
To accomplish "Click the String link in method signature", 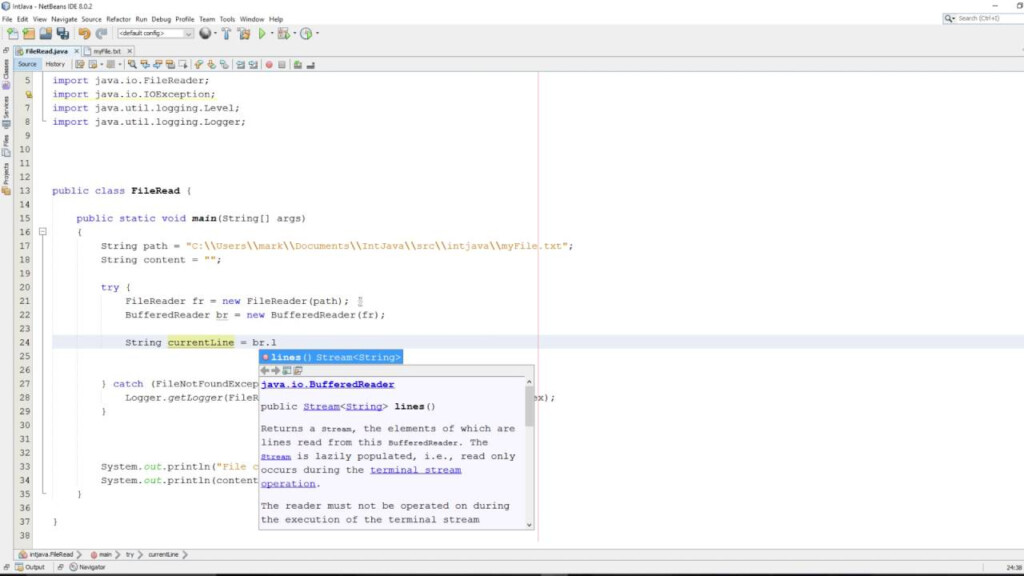I will tap(364, 406).
